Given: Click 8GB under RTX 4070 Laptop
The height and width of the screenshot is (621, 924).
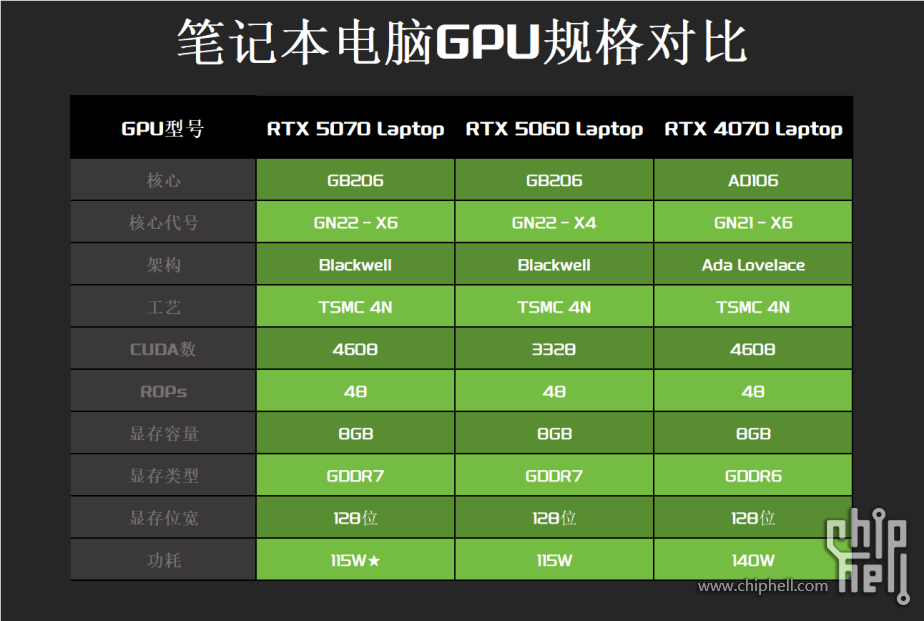Looking at the screenshot, I should click(x=753, y=434).
